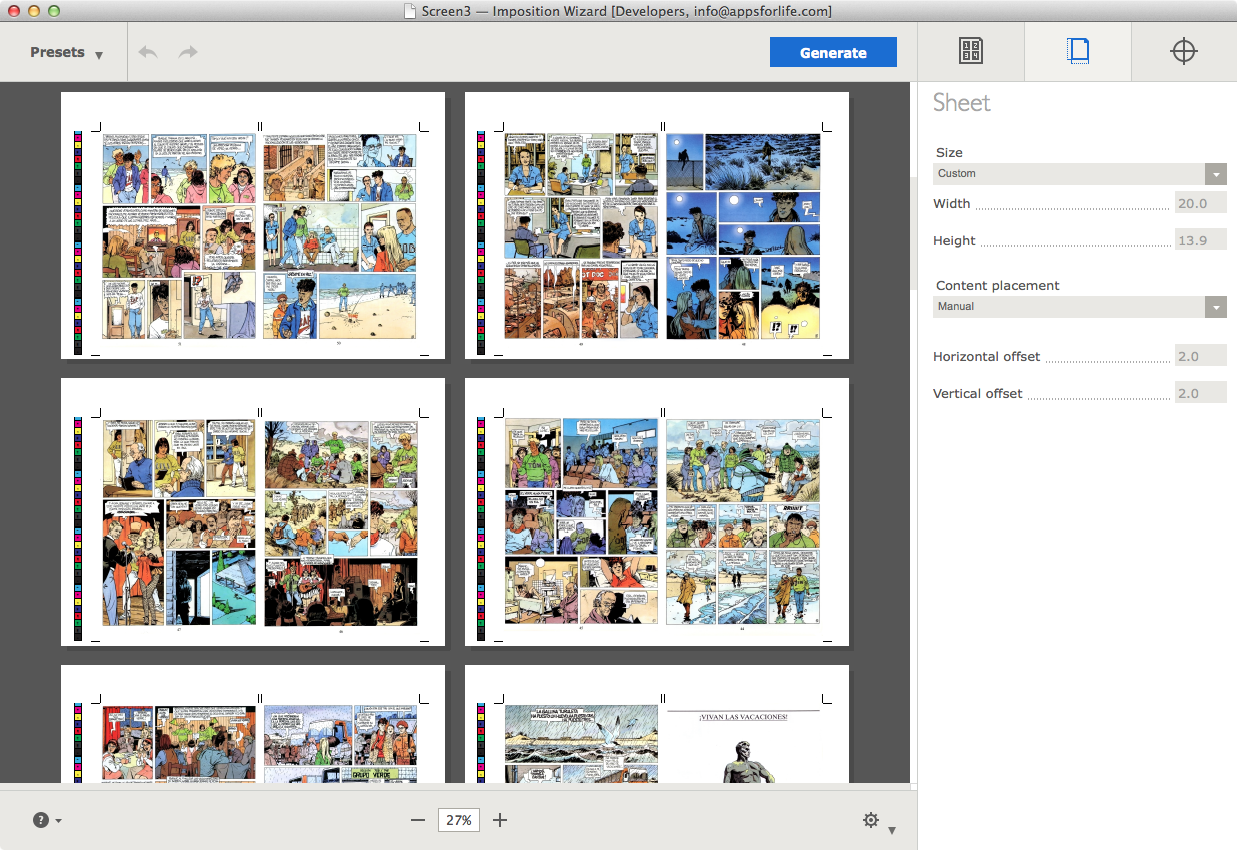The image size is (1237, 850).
Task: Zoom out with the minus icon
Action: coord(418,820)
